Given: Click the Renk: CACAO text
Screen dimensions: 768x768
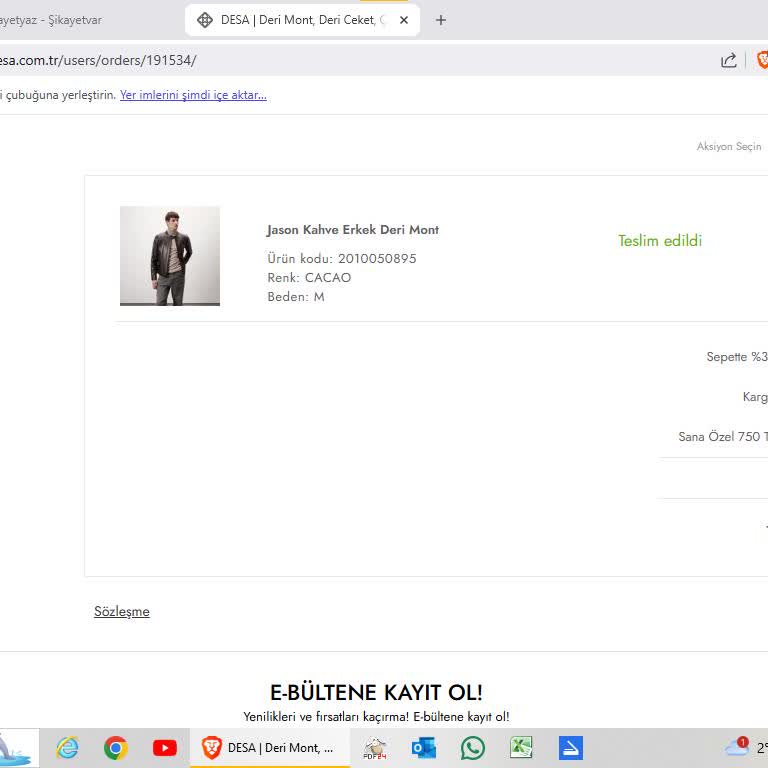Looking at the screenshot, I should 309,278.
